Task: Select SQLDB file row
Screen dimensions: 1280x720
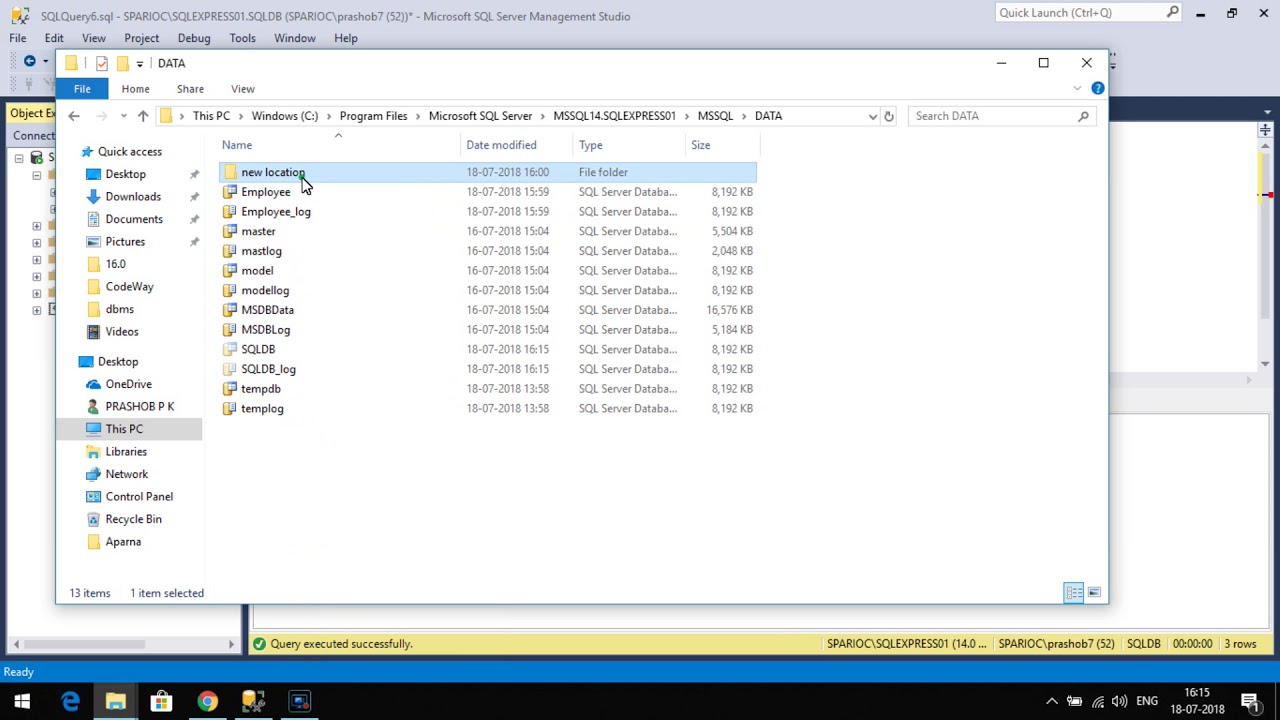Action: point(488,349)
